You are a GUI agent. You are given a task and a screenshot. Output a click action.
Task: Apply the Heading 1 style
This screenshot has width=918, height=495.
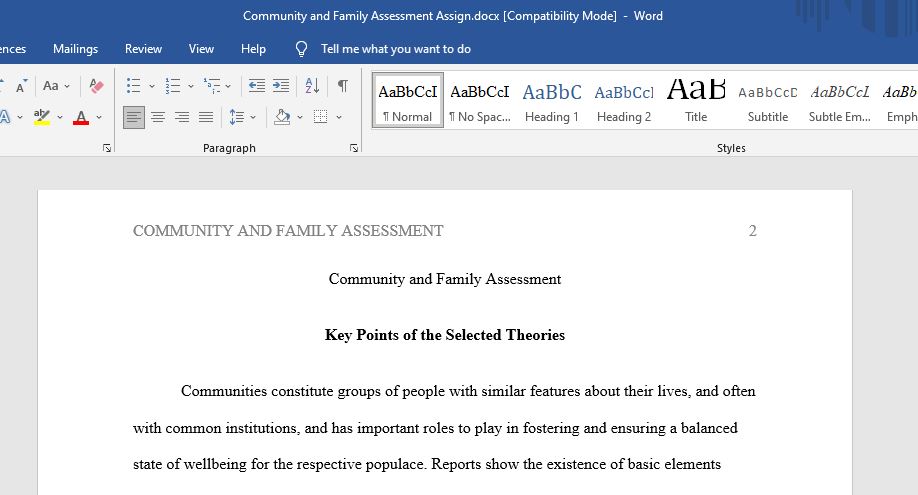pyautogui.click(x=552, y=100)
